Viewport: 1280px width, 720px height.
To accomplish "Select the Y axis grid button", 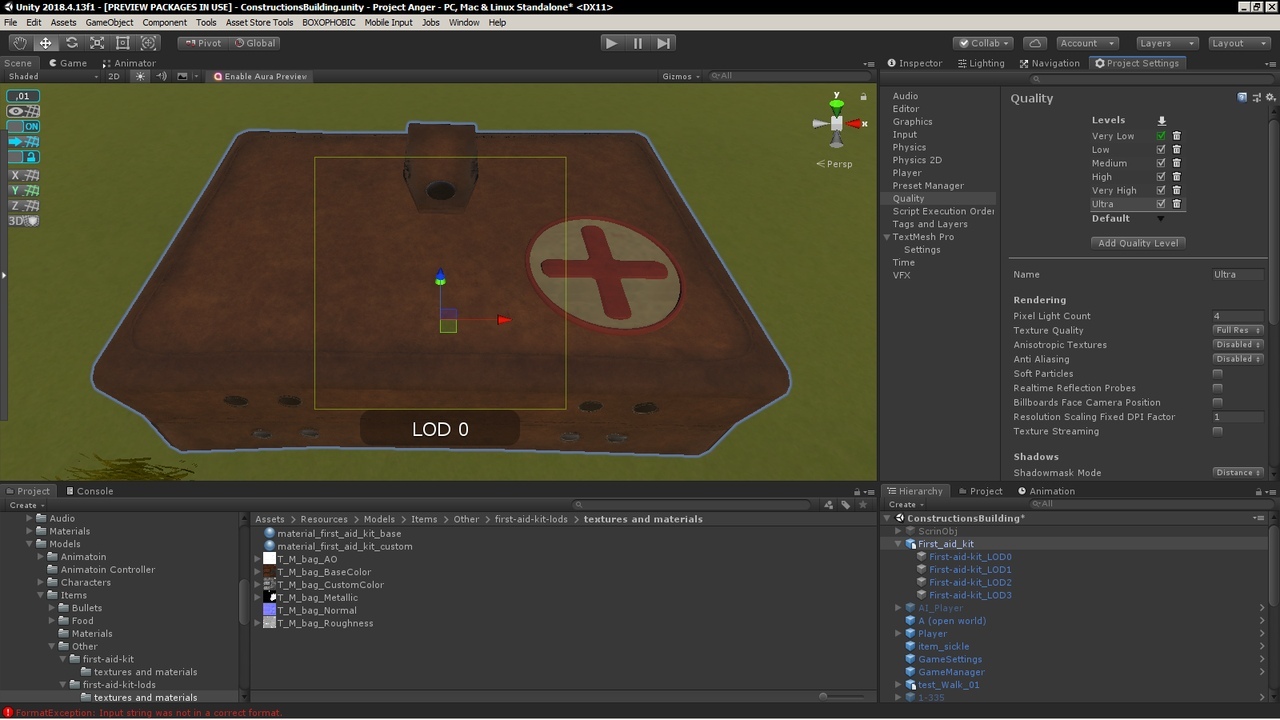I will [23, 191].
